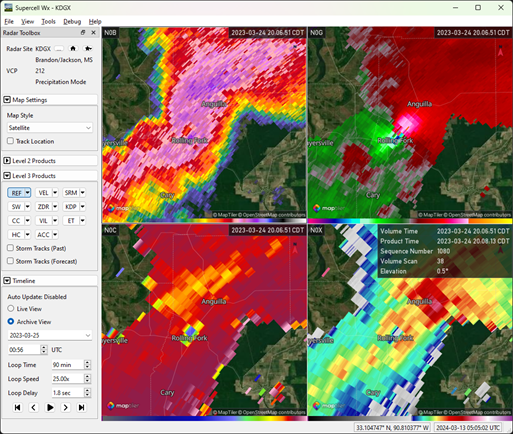Select the Live View radio button

[x=11, y=309]
